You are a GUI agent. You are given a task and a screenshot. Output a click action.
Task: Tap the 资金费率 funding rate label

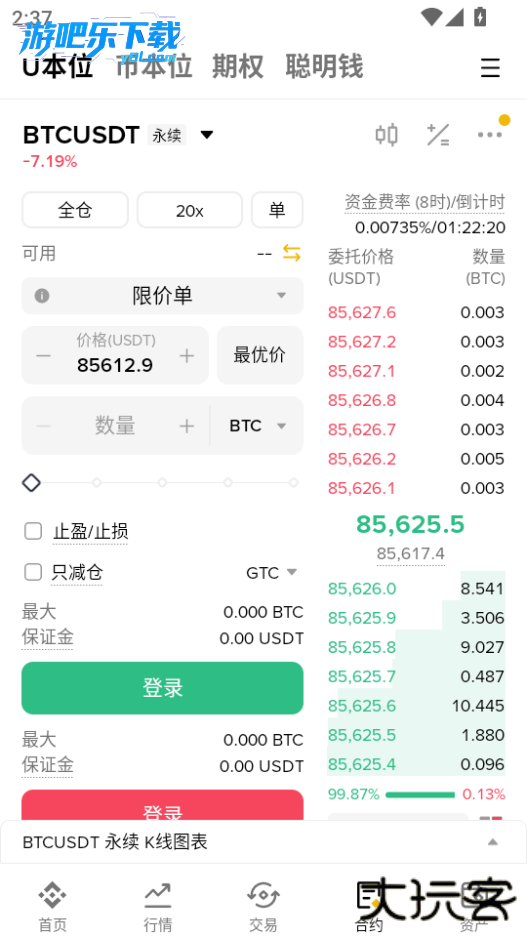pyautogui.click(x=425, y=202)
